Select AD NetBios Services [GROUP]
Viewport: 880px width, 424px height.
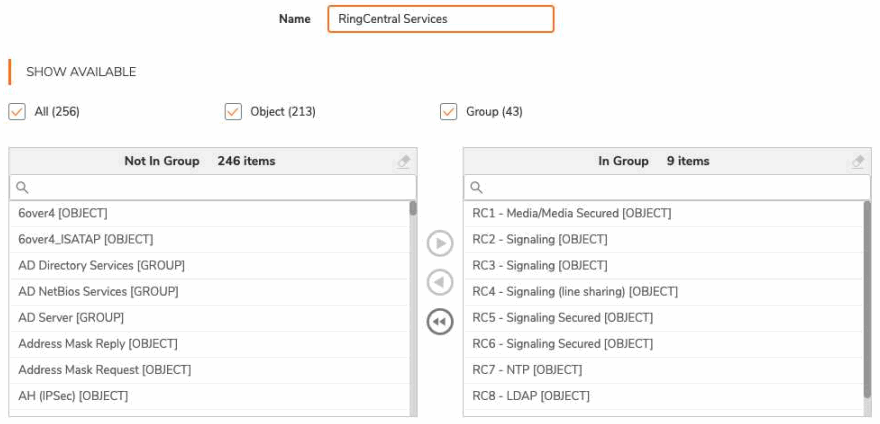pyautogui.click(x=209, y=291)
